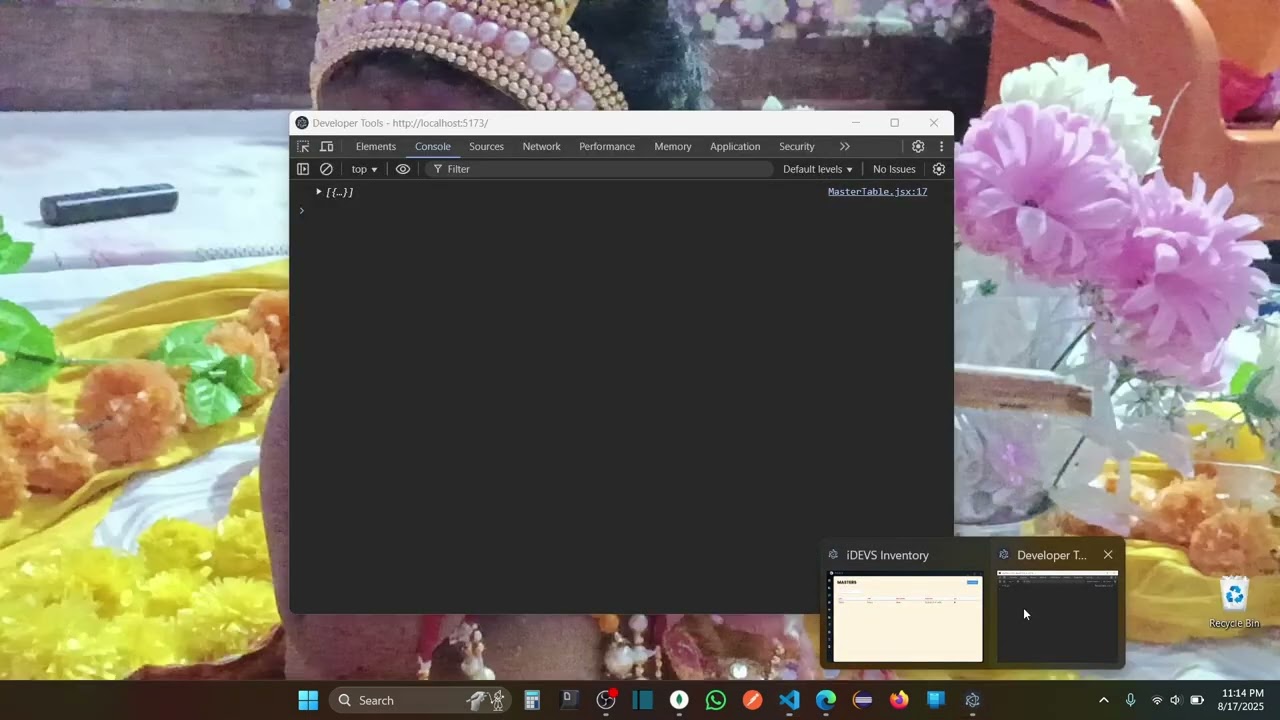Click the active Electron app taskbar icon
Image resolution: width=1280 pixels, height=720 pixels.
pos(972,700)
